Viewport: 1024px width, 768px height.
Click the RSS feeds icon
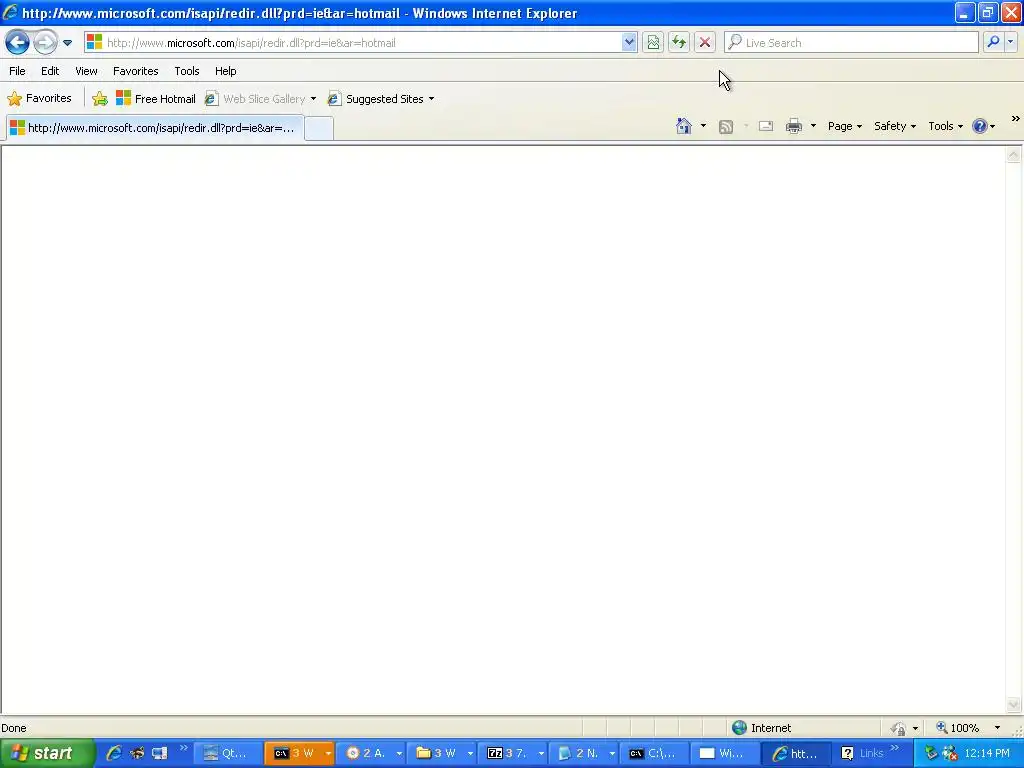point(726,127)
